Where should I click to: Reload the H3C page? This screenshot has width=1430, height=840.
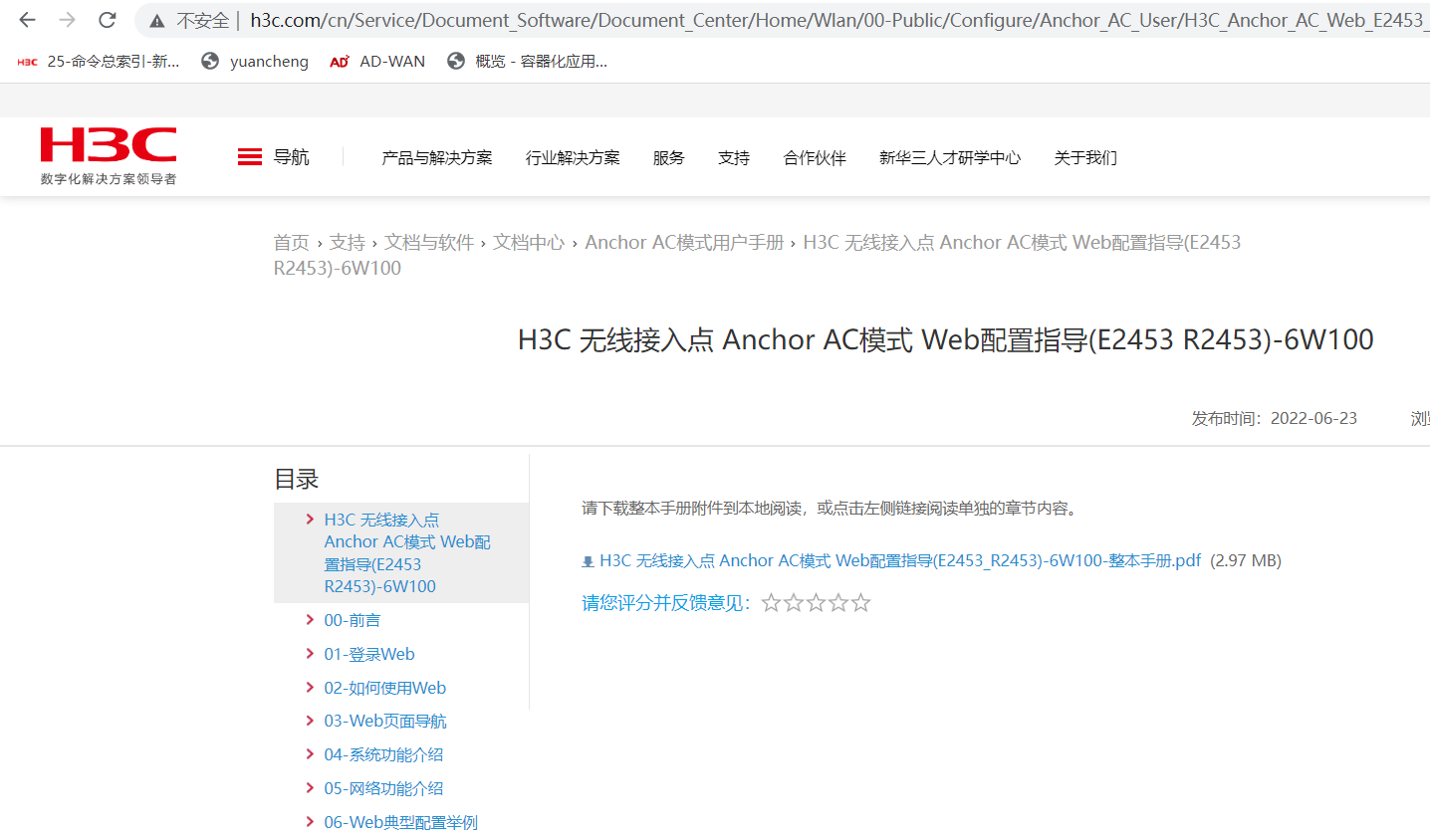108,20
